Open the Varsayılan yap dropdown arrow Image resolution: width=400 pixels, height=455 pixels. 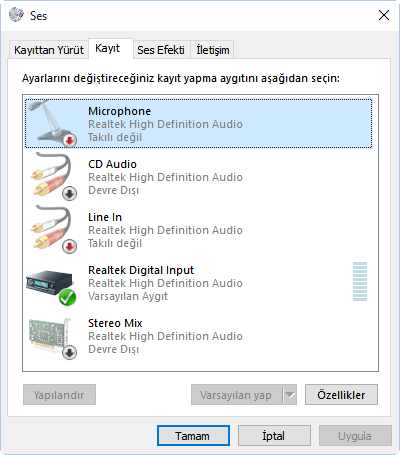[290, 395]
